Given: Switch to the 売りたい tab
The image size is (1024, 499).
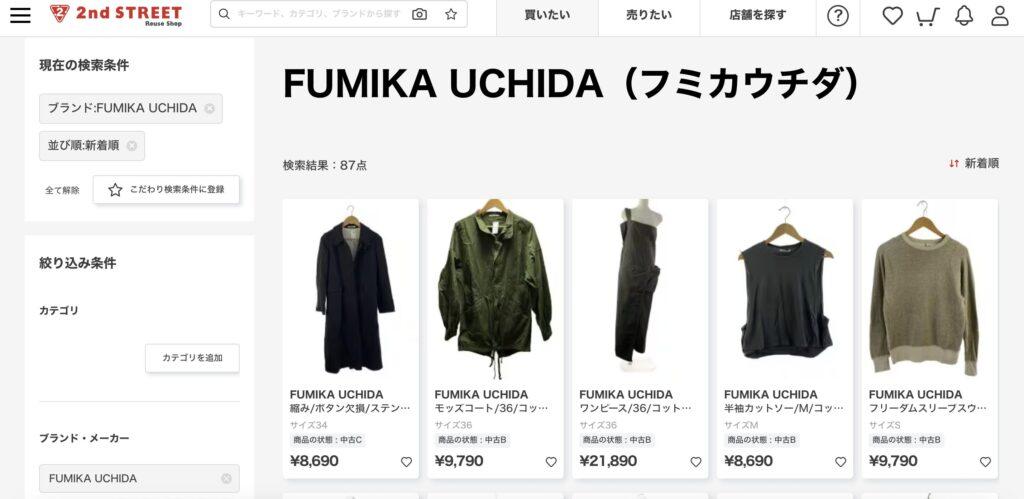Looking at the screenshot, I should click(x=648, y=15).
